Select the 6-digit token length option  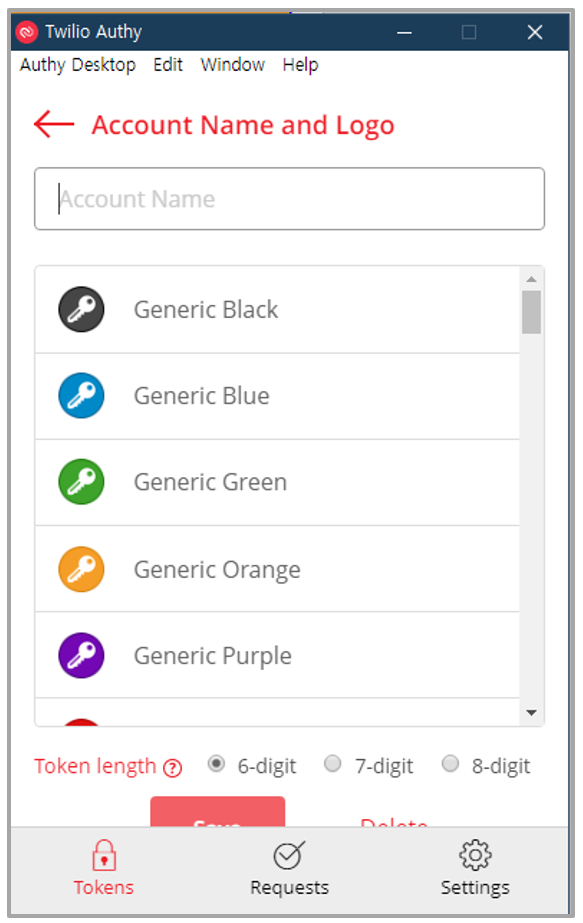(x=216, y=763)
